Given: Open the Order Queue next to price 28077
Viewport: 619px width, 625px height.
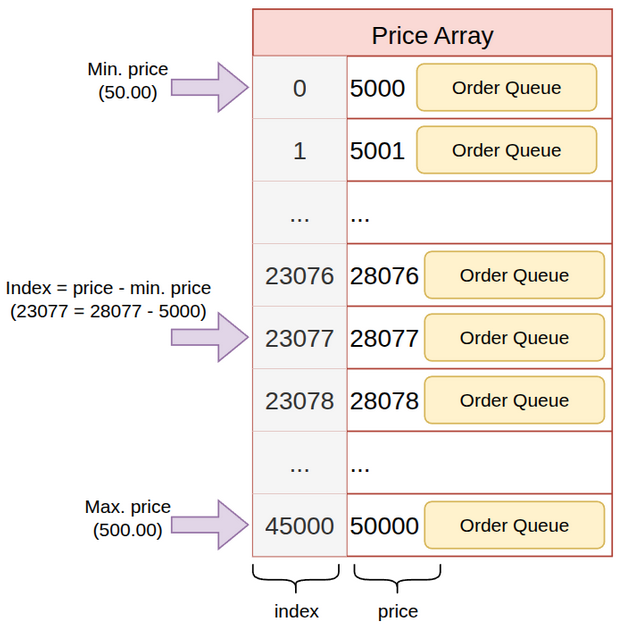Looking at the screenshot, I should click(514, 338).
